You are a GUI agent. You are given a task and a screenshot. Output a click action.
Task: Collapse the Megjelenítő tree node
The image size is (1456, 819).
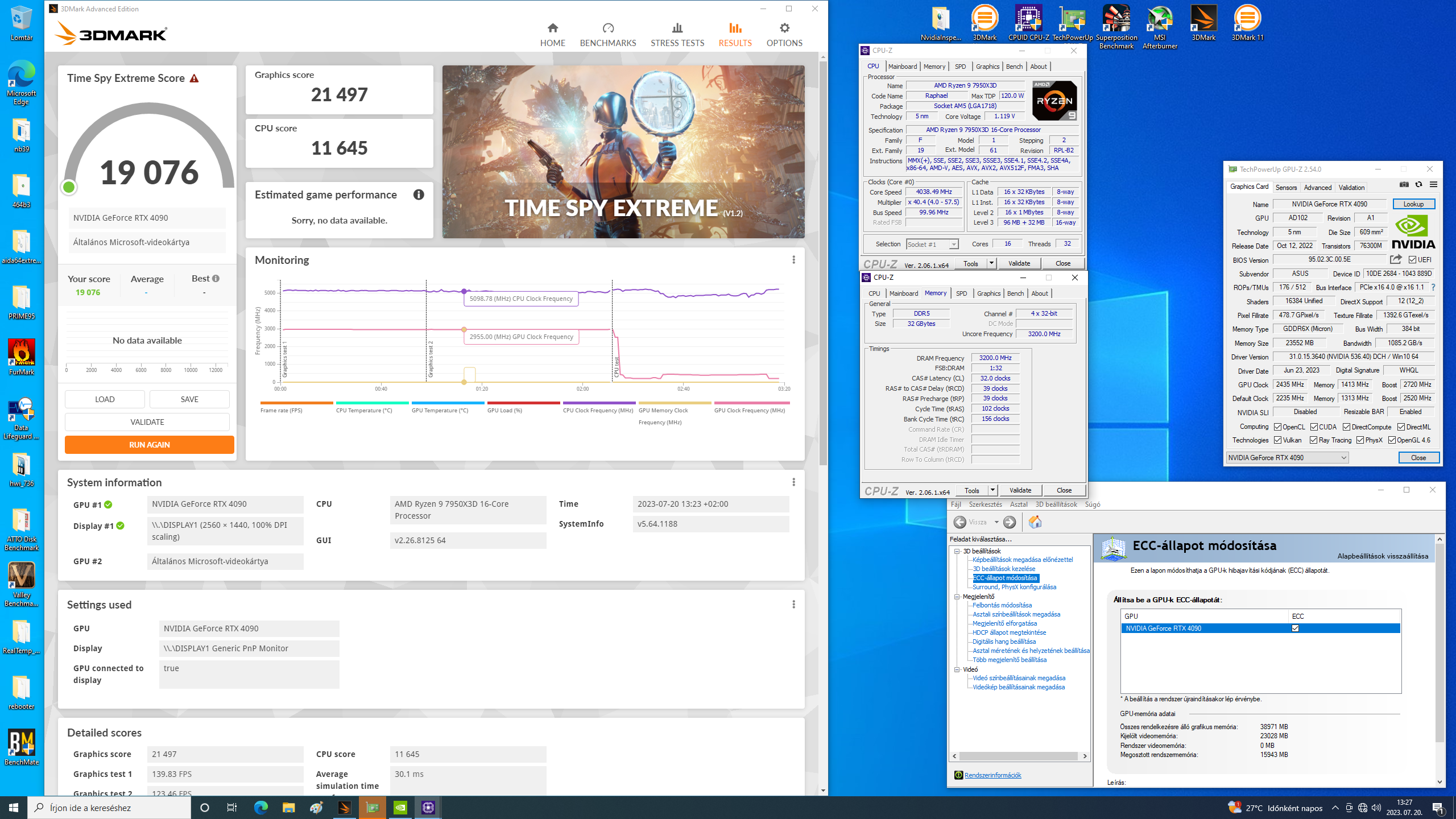[957, 597]
